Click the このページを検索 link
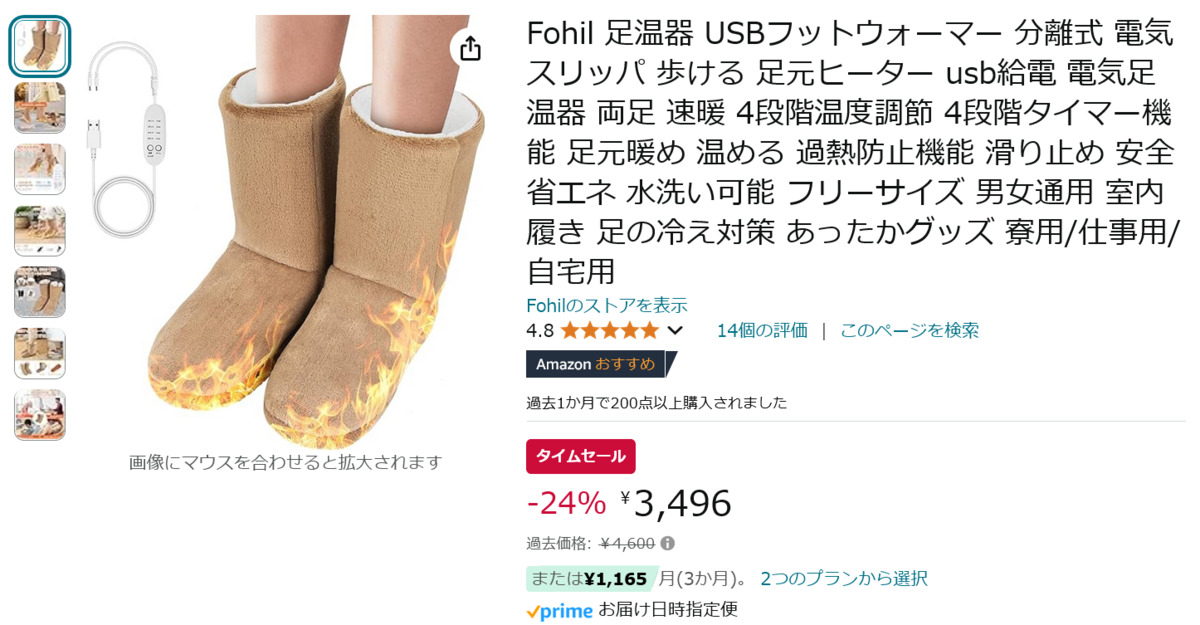Image resolution: width=1200 pixels, height=625 pixels. tap(909, 331)
